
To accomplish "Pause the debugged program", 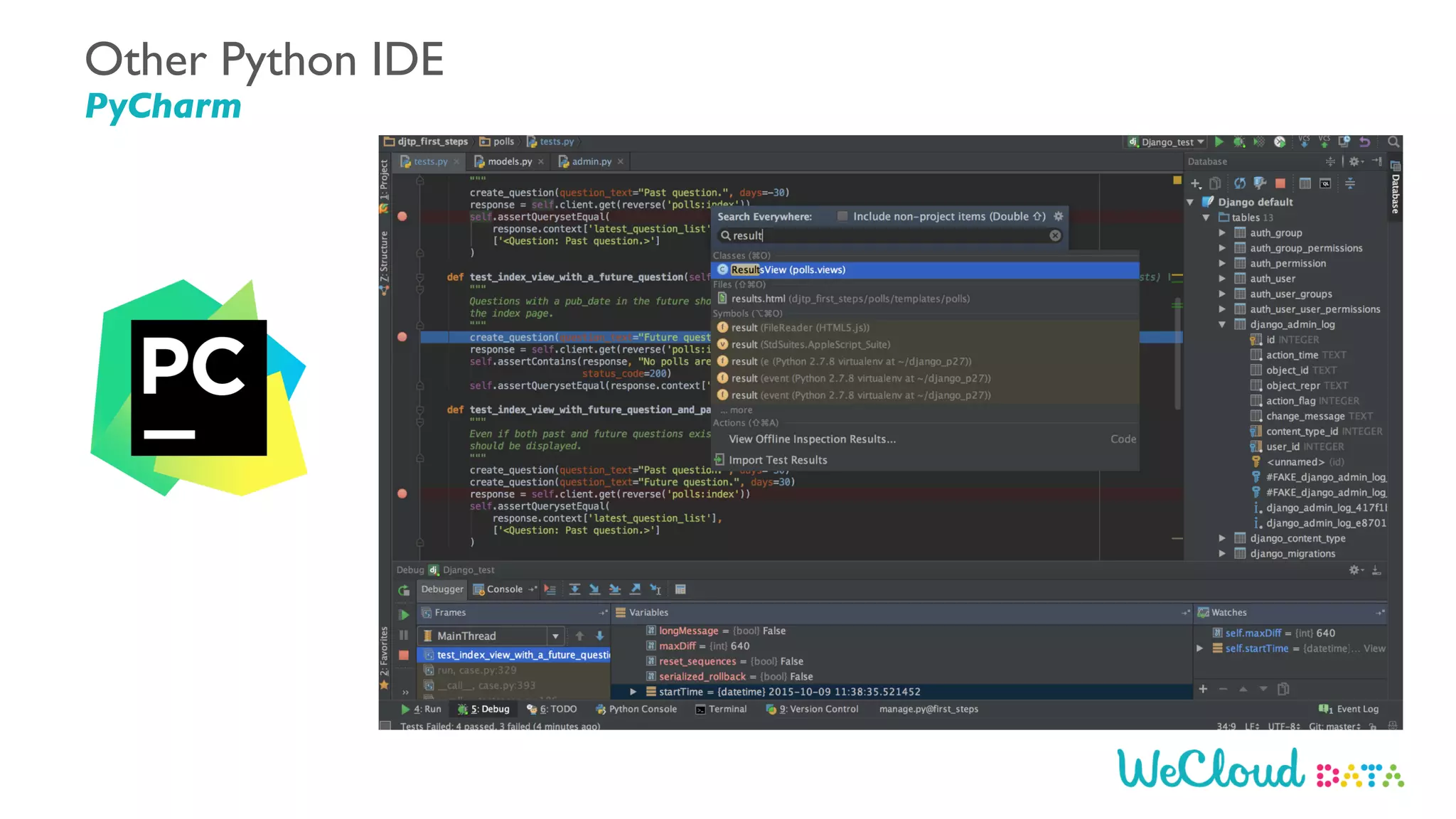I will [x=404, y=635].
